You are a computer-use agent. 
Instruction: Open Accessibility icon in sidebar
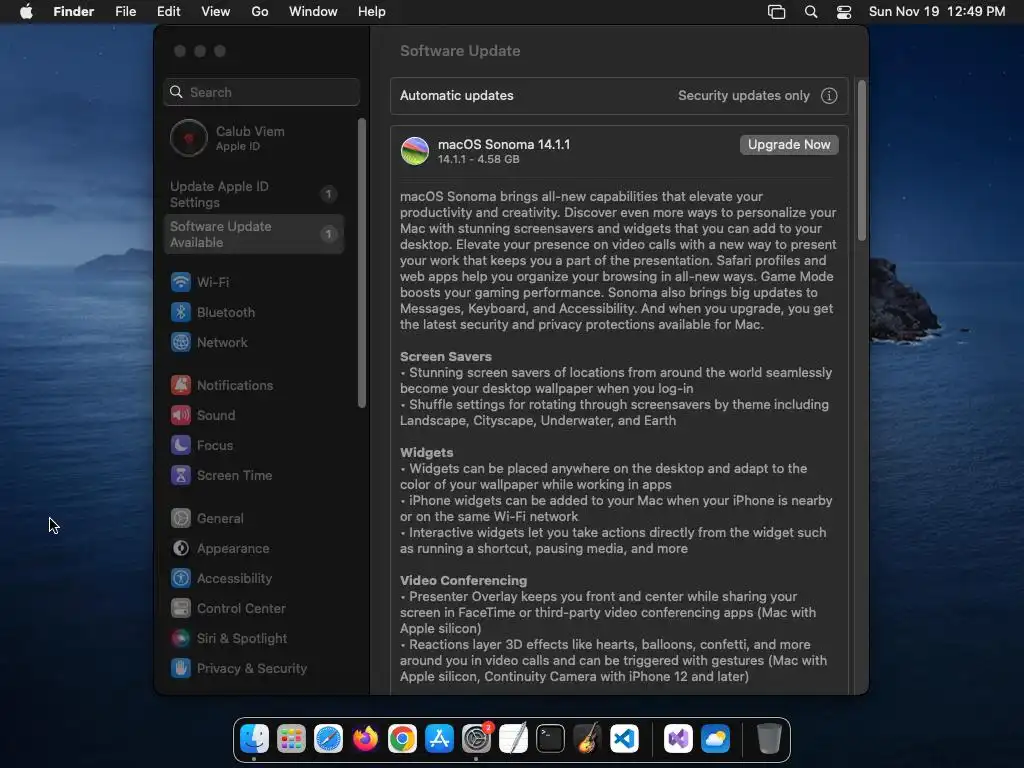[181, 579]
